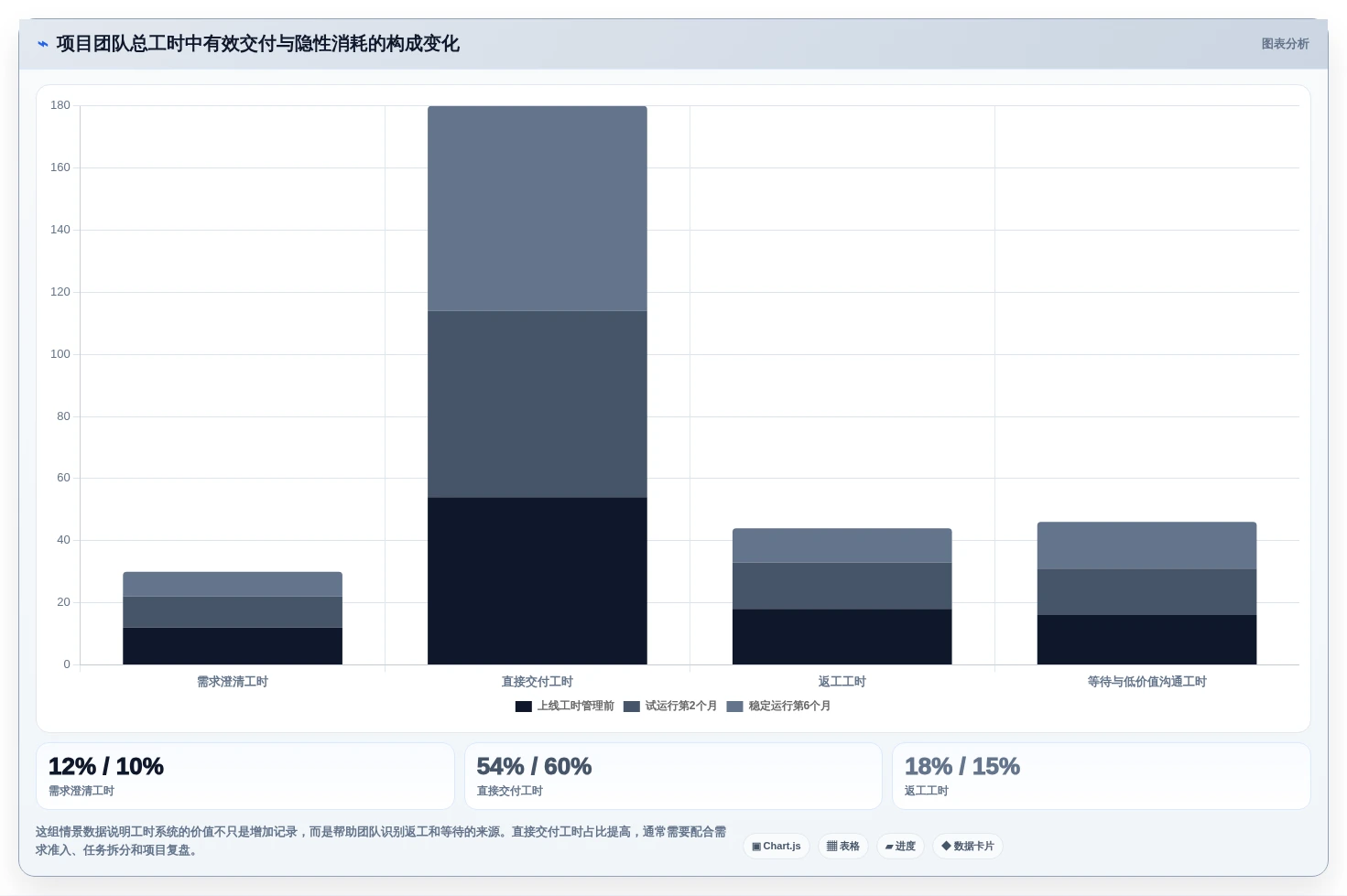Click the bottom dark segment of 直接交付工时 bar
1347x896 pixels.
tap(538, 581)
